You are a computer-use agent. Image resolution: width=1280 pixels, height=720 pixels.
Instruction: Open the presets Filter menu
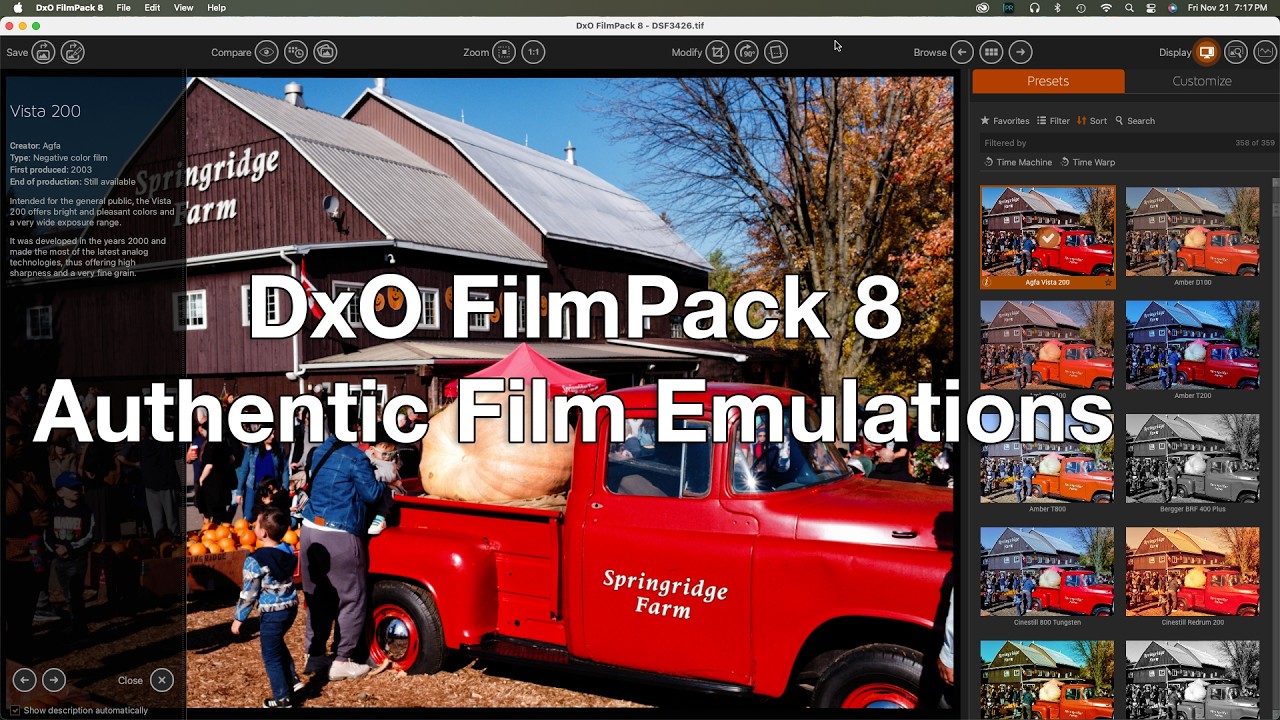(x=1053, y=121)
